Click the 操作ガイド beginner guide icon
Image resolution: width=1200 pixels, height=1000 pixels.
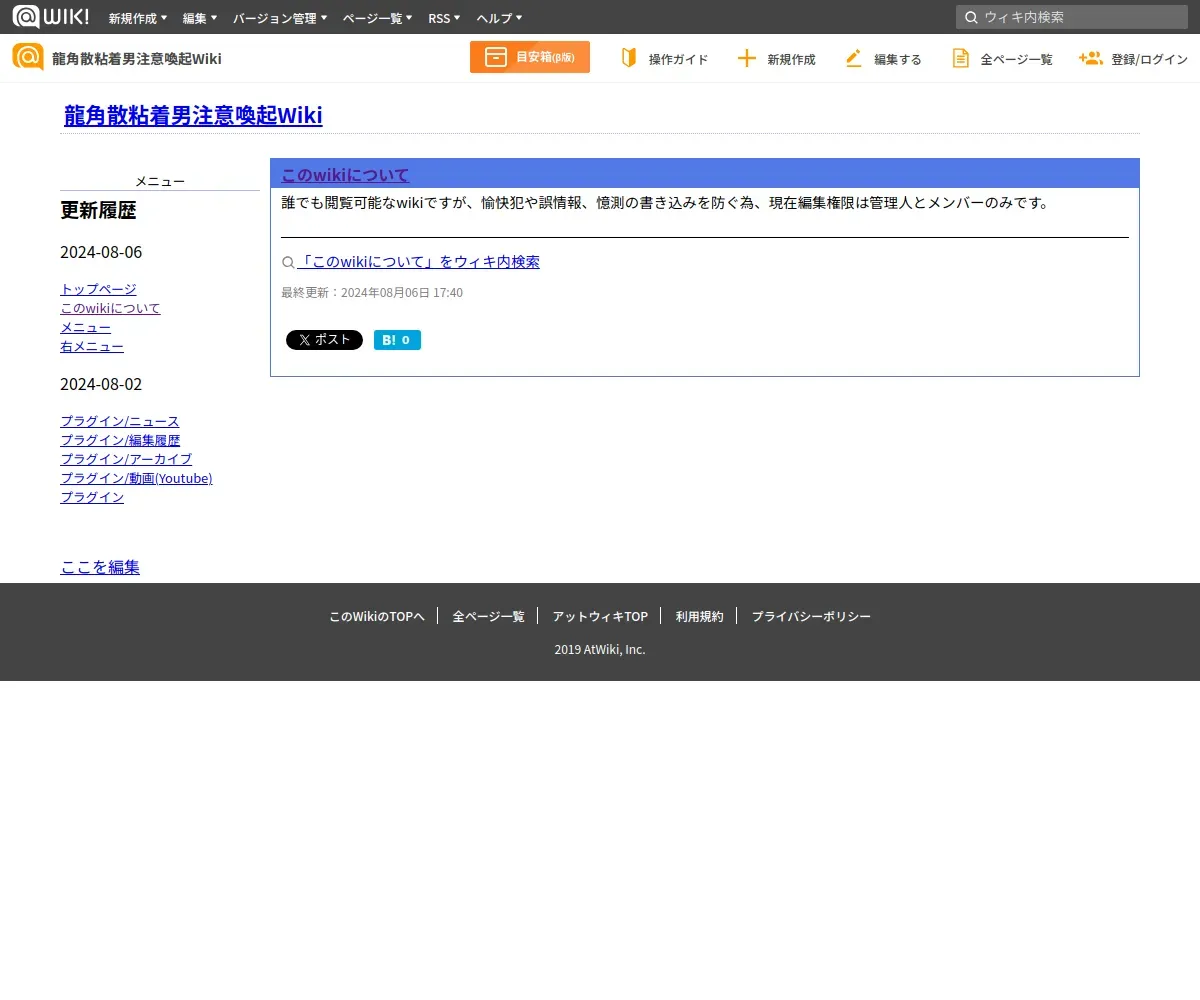click(x=629, y=58)
